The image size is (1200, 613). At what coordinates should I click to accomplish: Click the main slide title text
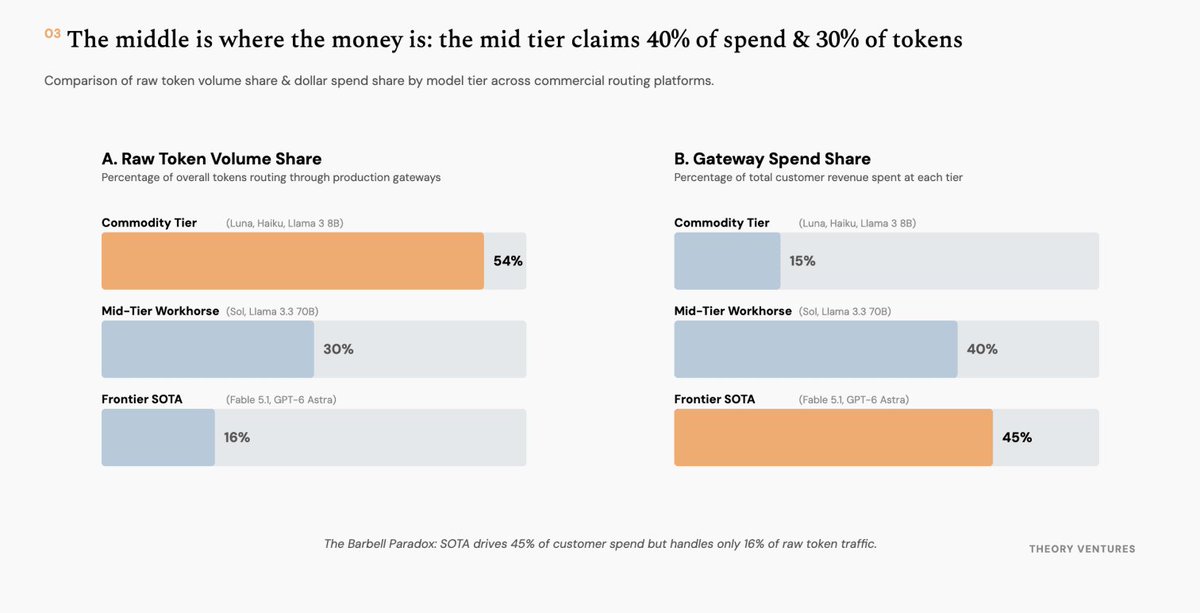click(x=515, y=39)
